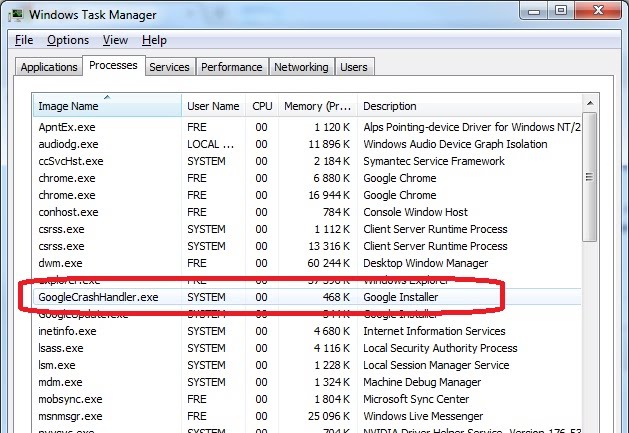The image size is (629, 433).
Task: Select the lsass.exe process
Action: click(307, 348)
